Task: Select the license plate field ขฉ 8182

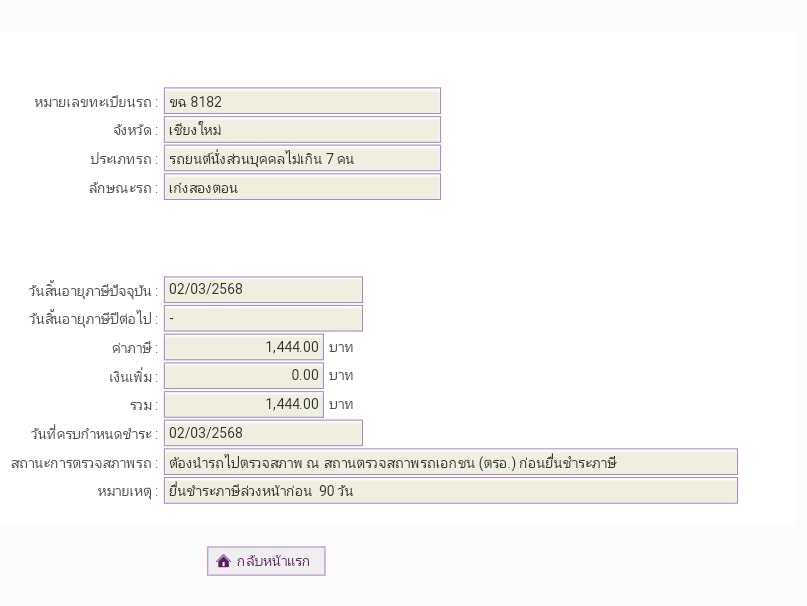Action: tap(302, 101)
